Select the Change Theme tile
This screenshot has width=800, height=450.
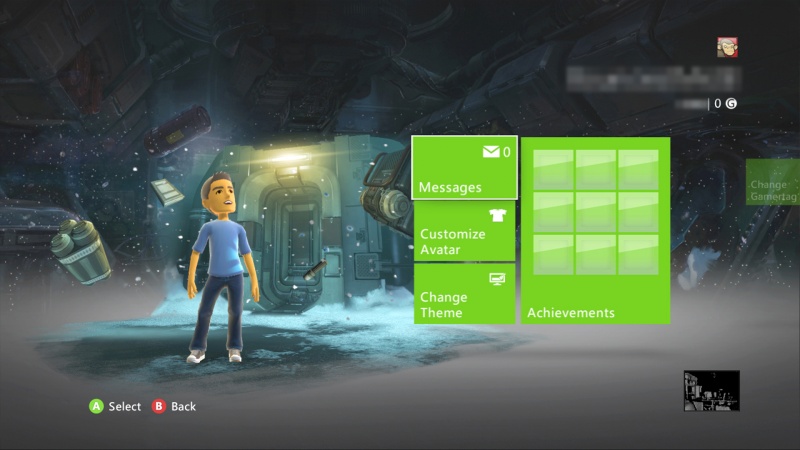click(464, 294)
